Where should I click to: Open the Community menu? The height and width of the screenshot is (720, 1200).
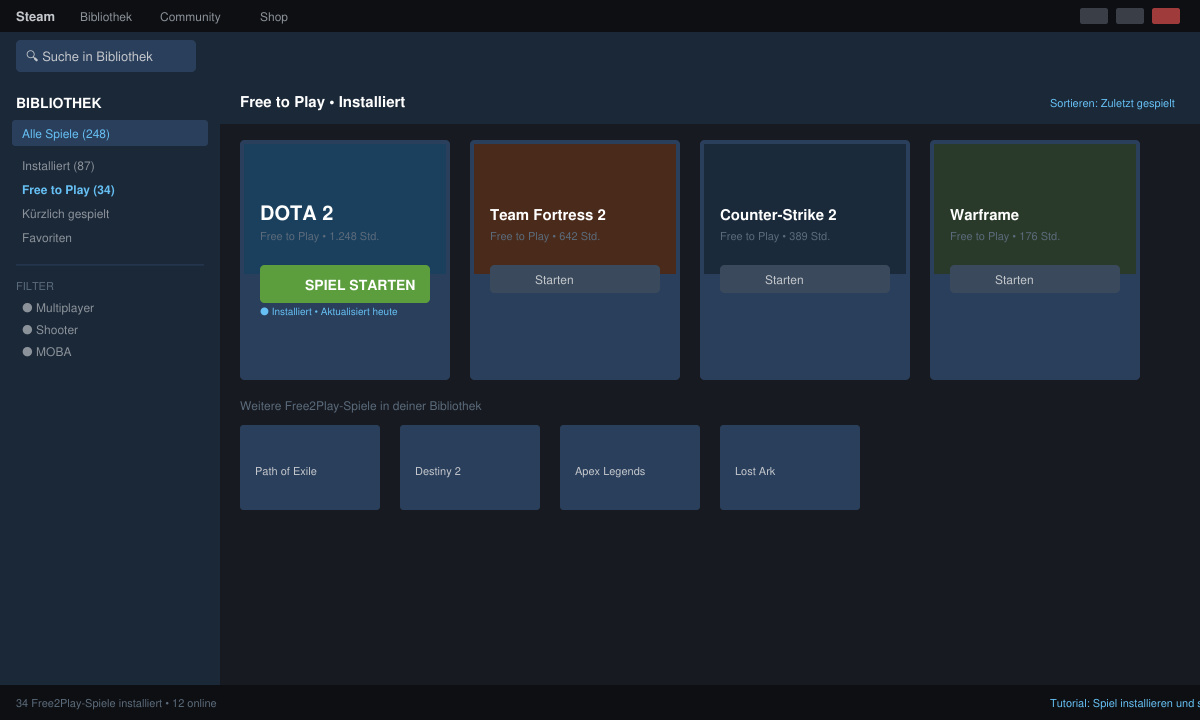pyautogui.click(x=190, y=17)
